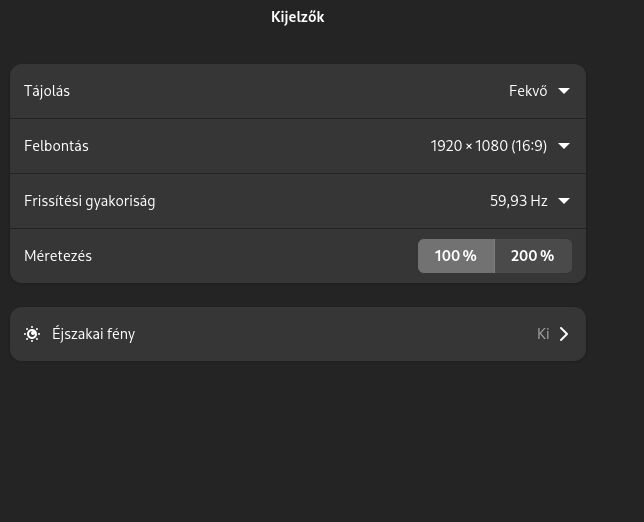Select the 100 % scaling option
The width and height of the screenshot is (644, 522).
point(456,256)
